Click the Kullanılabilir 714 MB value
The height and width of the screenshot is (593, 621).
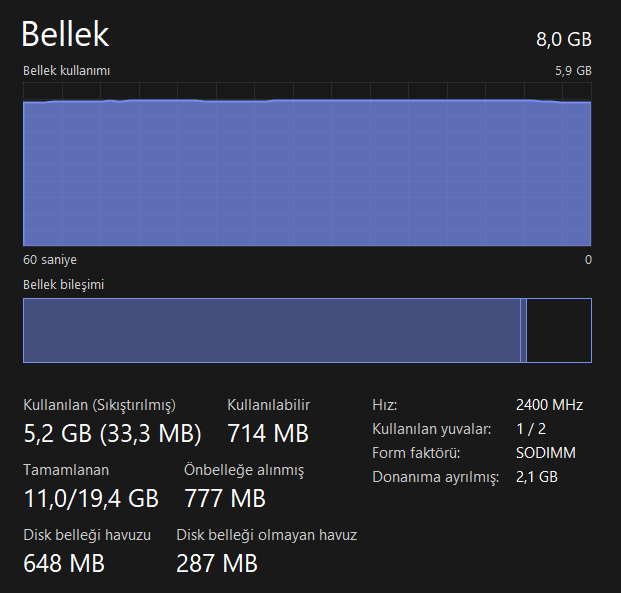tap(267, 433)
